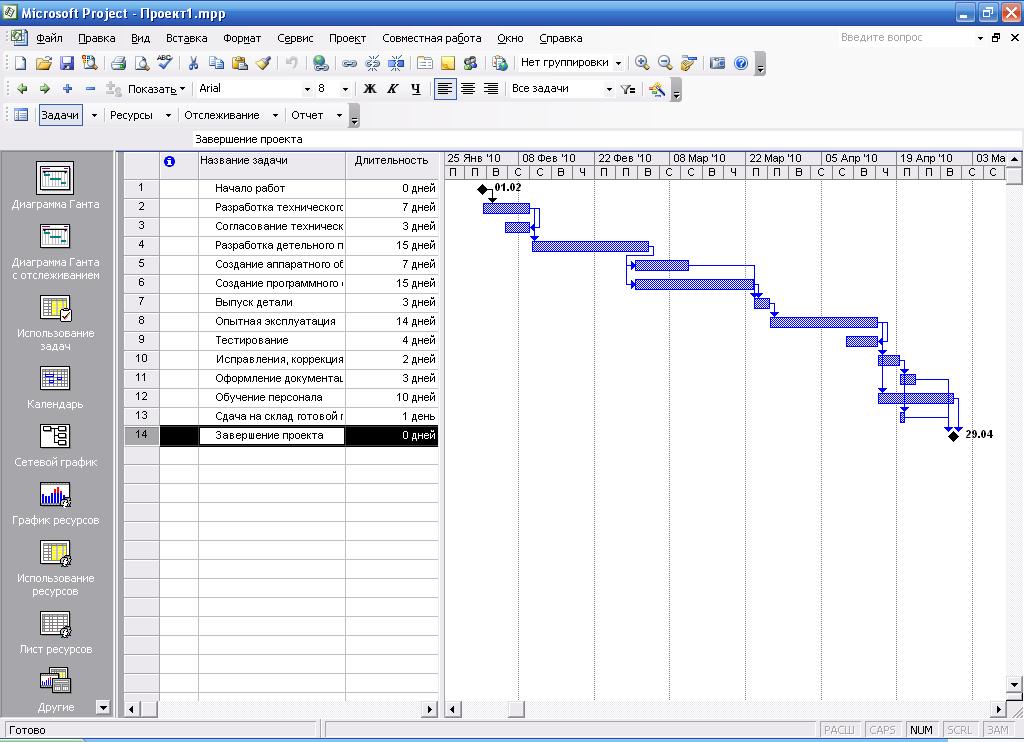This screenshot has width=1024, height=742.
Task: Click the Введите вопрос help input box
Action: (x=906, y=38)
